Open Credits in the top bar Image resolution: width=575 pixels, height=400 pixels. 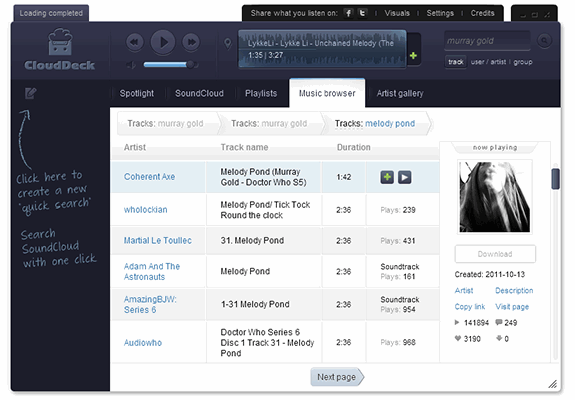pyautogui.click(x=482, y=13)
